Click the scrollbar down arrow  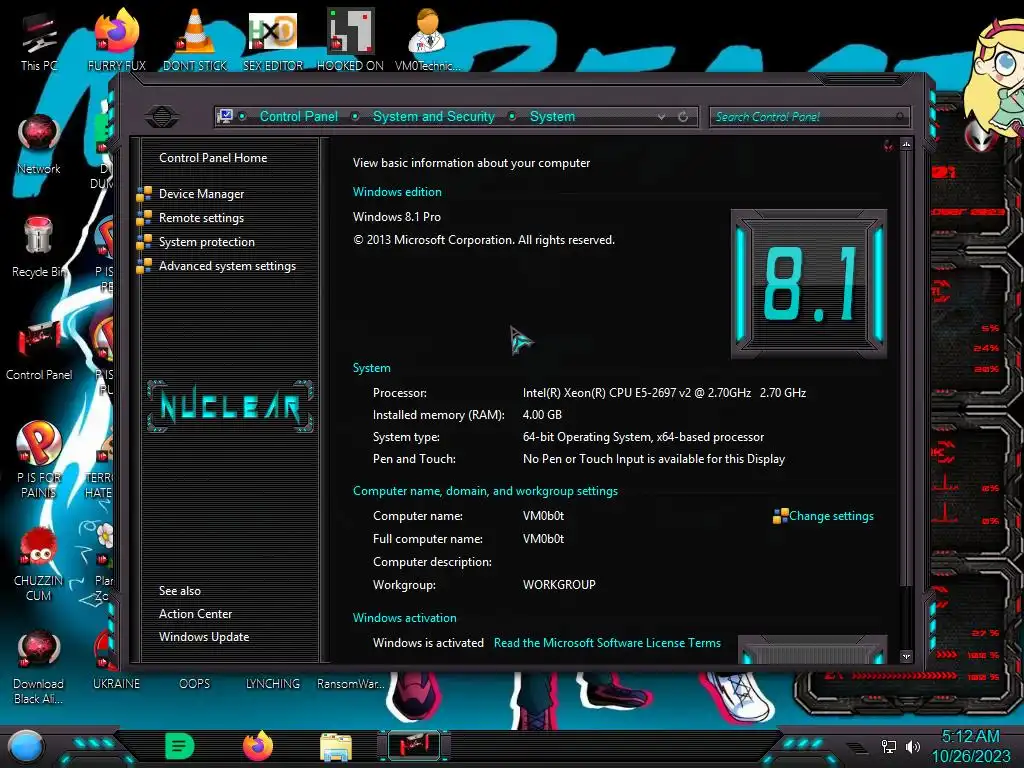(906, 656)
